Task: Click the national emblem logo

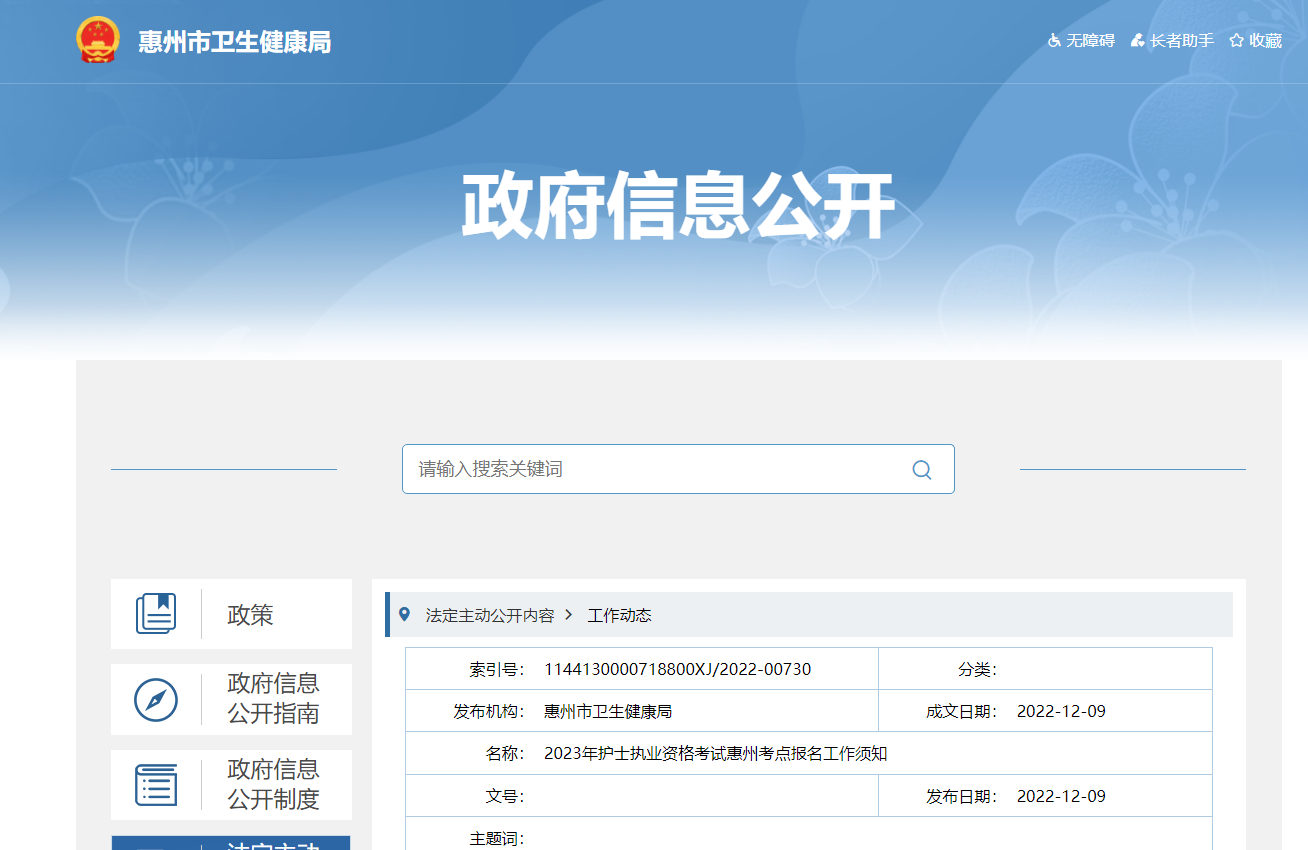Action: [97, 41]
